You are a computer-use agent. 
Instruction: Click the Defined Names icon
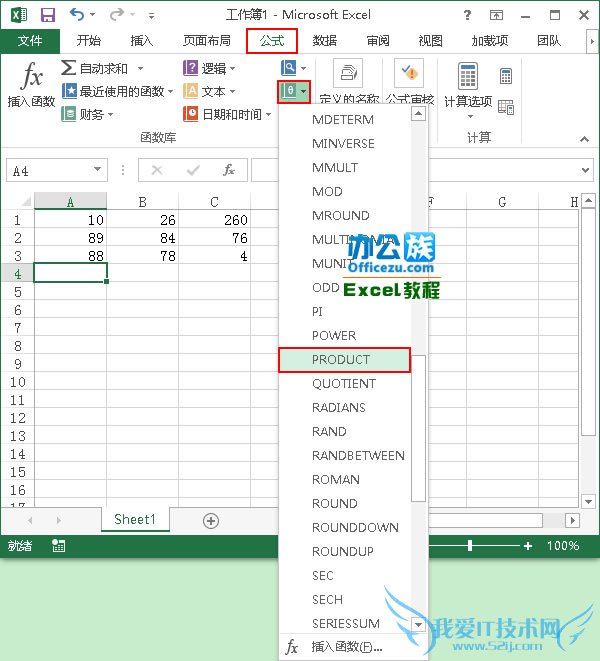point(348,73)
